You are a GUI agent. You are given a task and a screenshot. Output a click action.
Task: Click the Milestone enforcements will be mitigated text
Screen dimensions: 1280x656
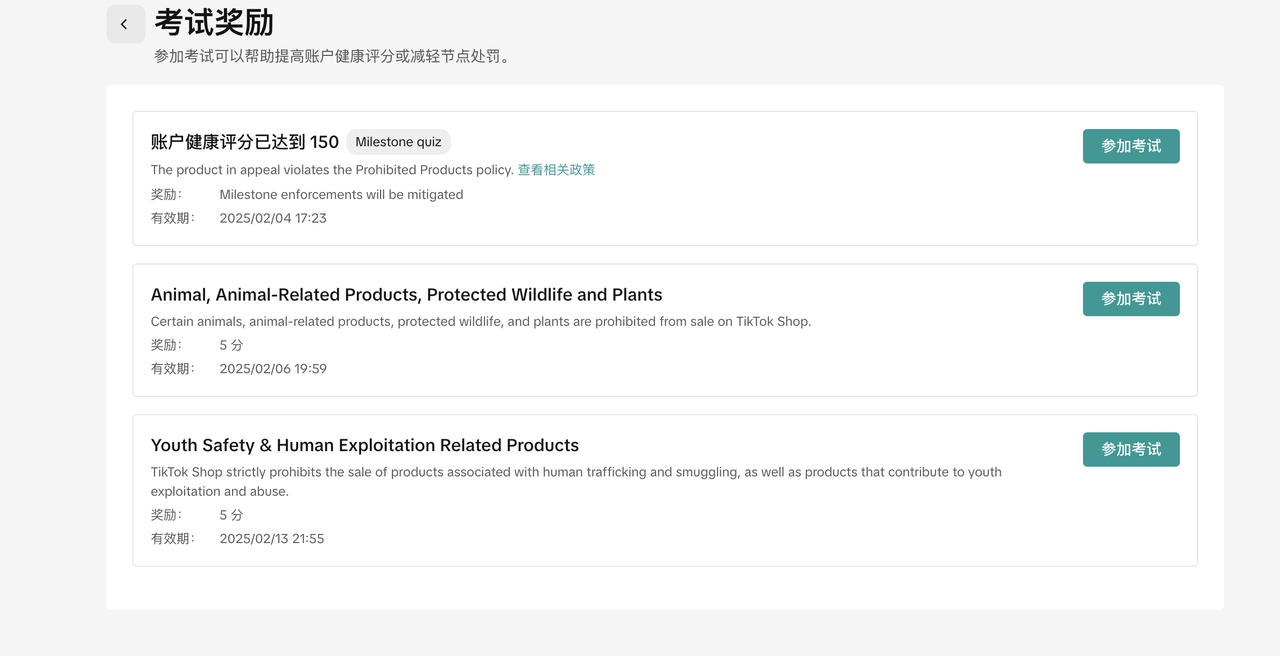341,195
